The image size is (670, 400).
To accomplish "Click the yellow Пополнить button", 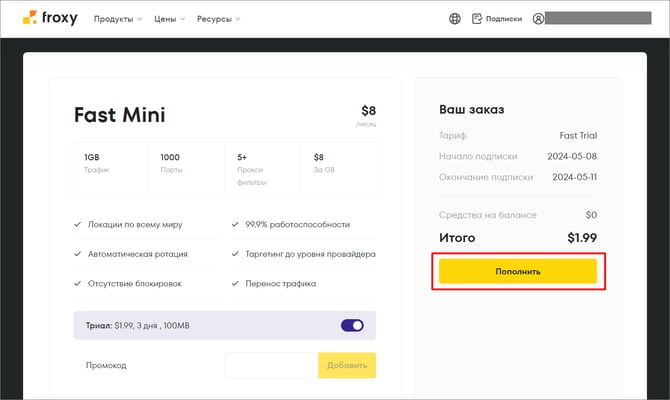I will click(518, 271).
